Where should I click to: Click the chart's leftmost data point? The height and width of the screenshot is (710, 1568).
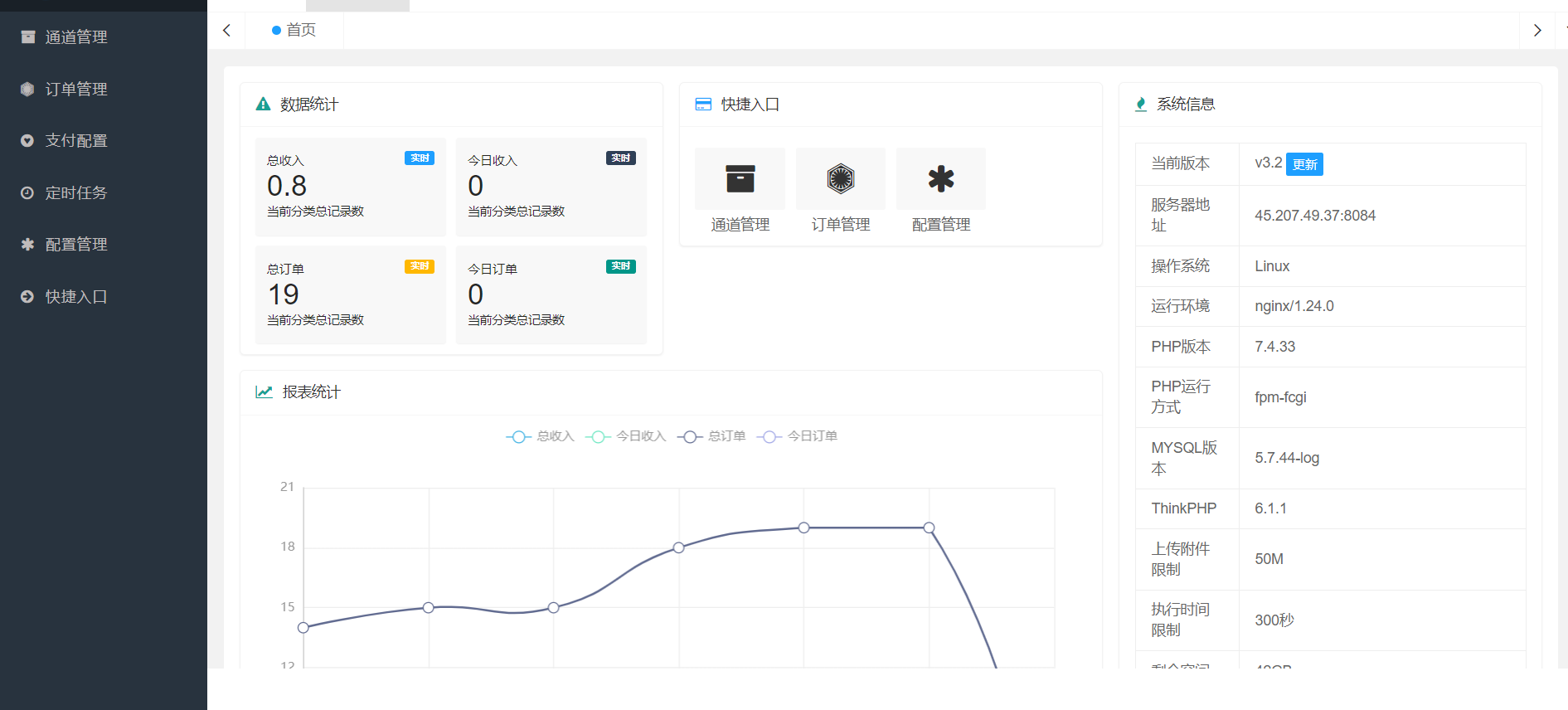tap(303, 628)
